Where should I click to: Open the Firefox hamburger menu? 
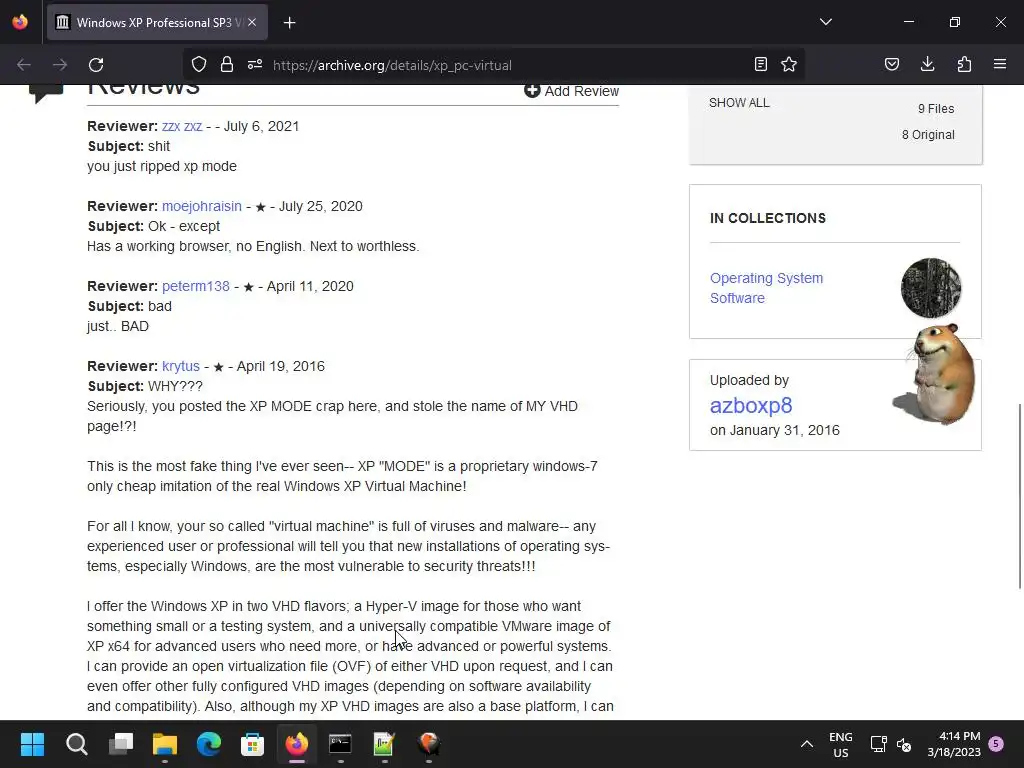click(x=1000, y=64)
